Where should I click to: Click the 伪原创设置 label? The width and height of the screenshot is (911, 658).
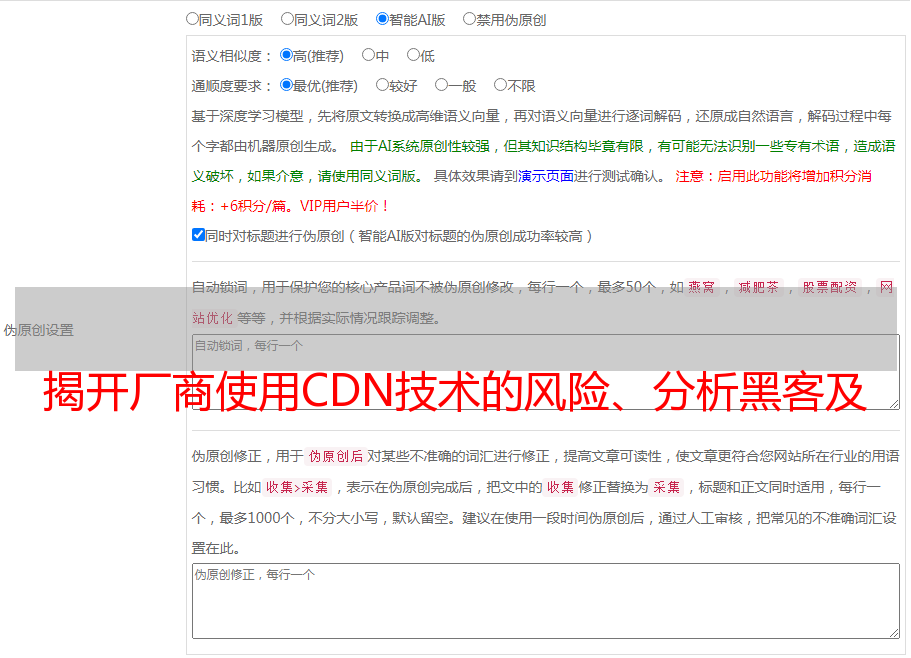pos(39,330)
